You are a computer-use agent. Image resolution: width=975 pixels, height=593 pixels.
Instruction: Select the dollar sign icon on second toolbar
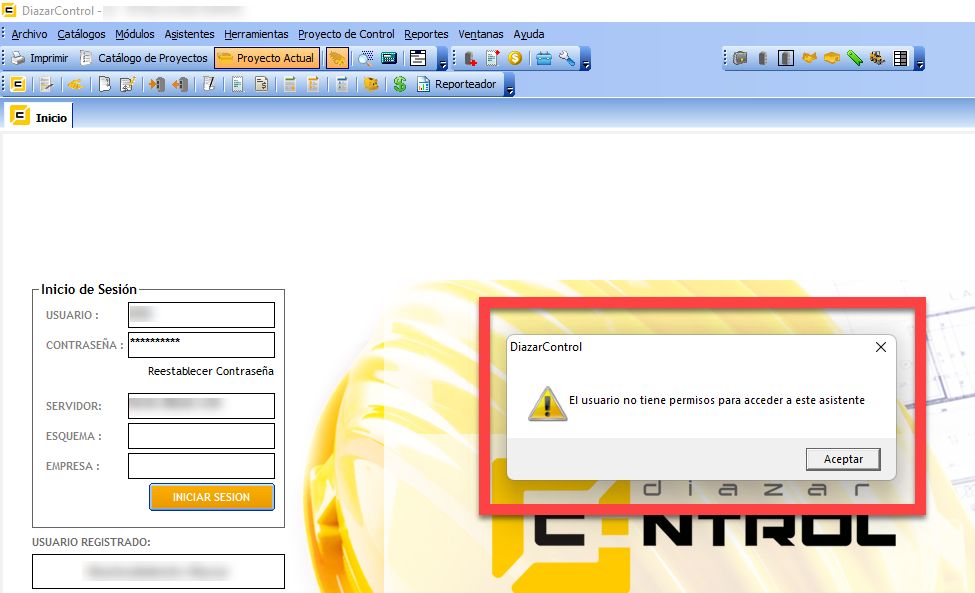(x=398, y=84)
